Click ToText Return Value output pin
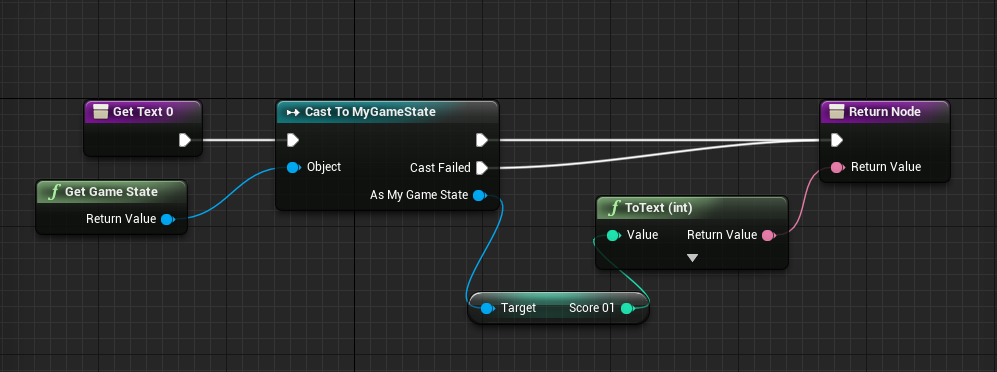The height and width of the screenshot is (372, 997). coord(768,235)
